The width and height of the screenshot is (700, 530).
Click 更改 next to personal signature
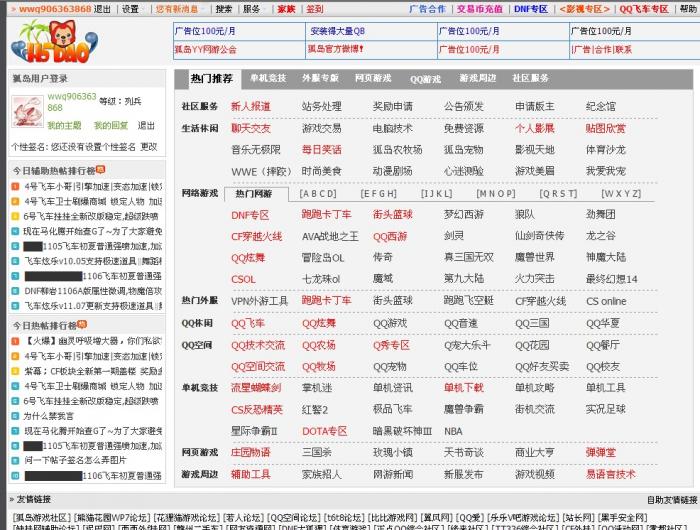point(149,147)
